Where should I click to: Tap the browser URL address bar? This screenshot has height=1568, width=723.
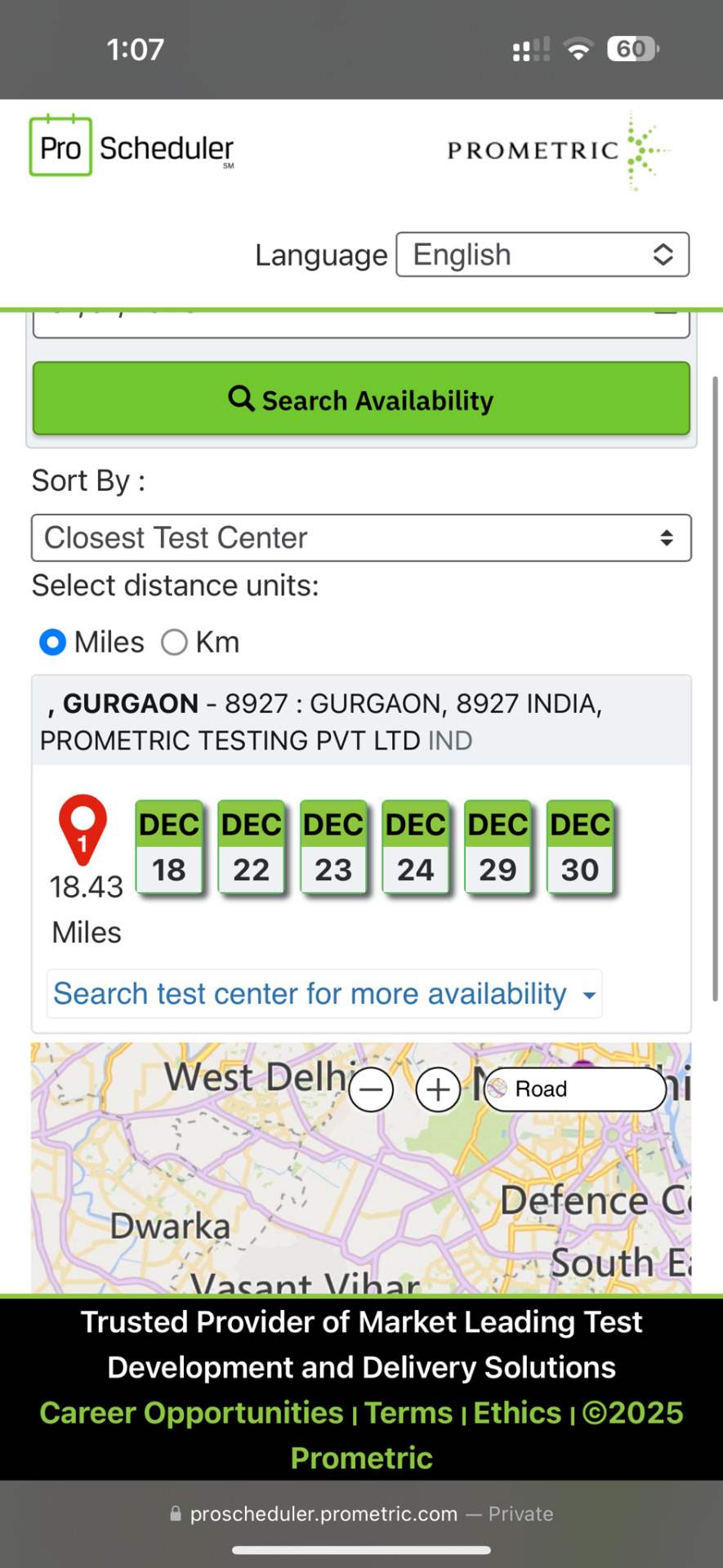[361, 1513]
